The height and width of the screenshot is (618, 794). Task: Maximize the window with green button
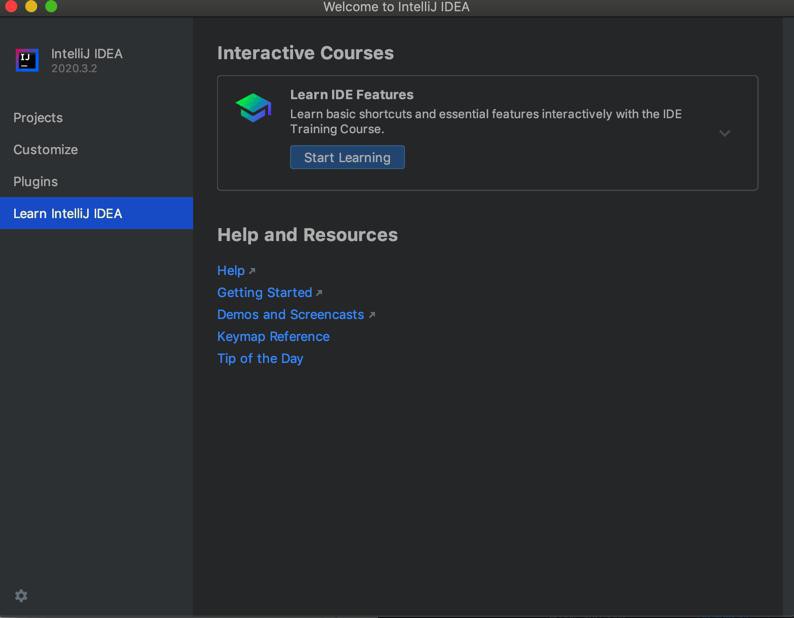pos(51,6)
